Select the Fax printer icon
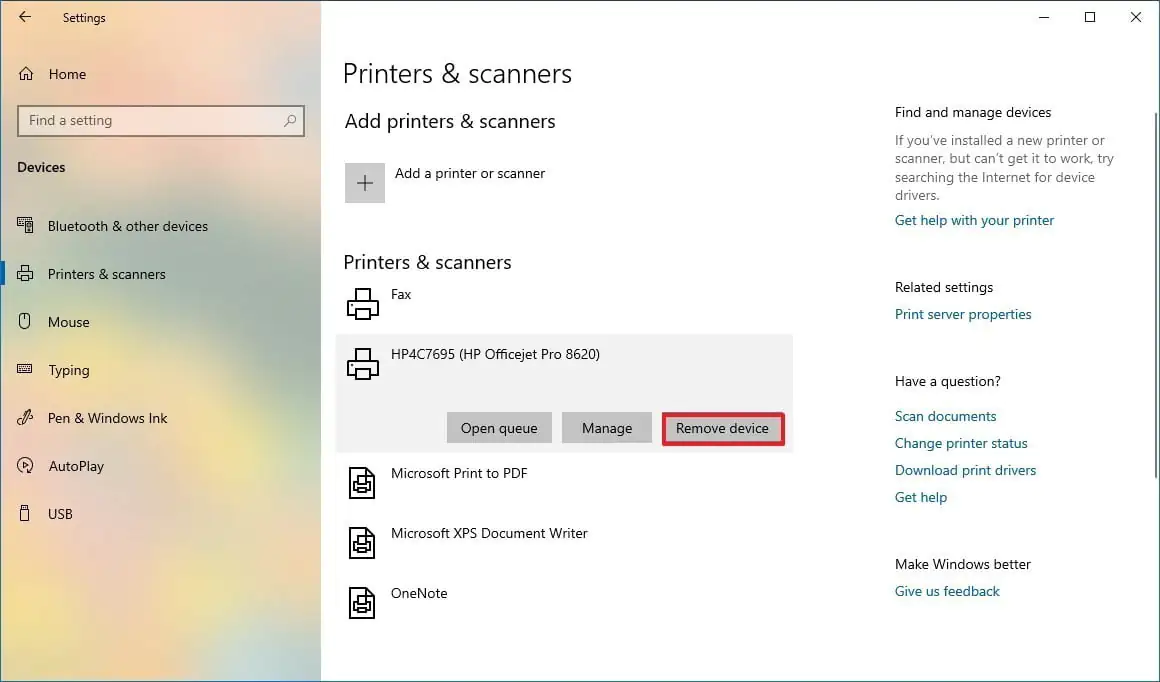 coord(363,304)
